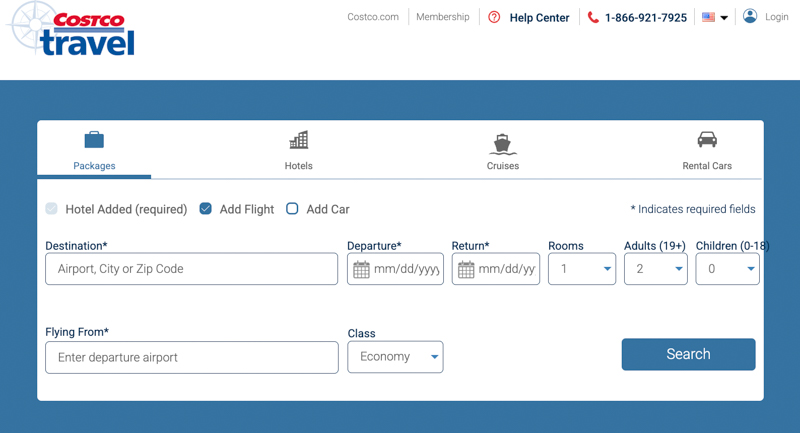The height and width of the screenshot is (433, 800).
Task: Expand the country selector arrow
Action: (724, 18)
